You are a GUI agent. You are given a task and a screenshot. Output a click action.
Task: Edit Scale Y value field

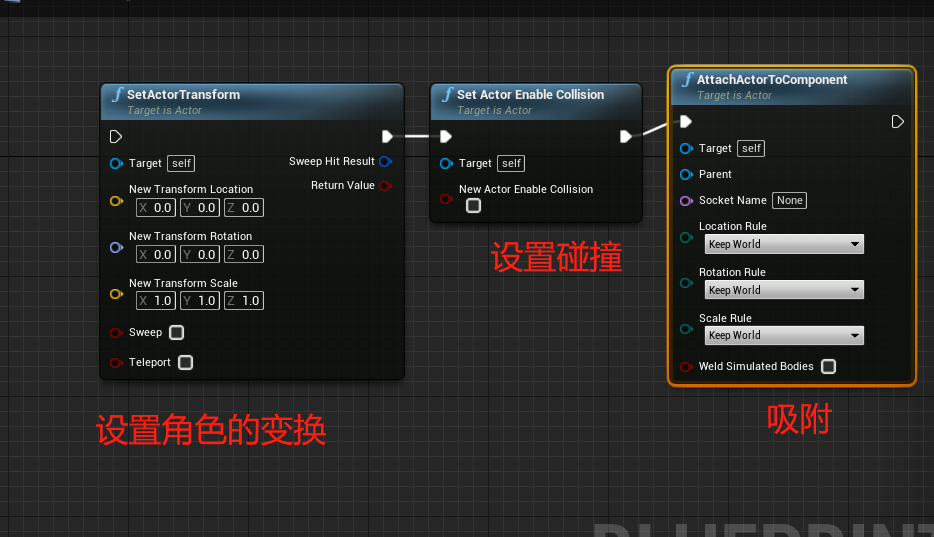[200, 301]
